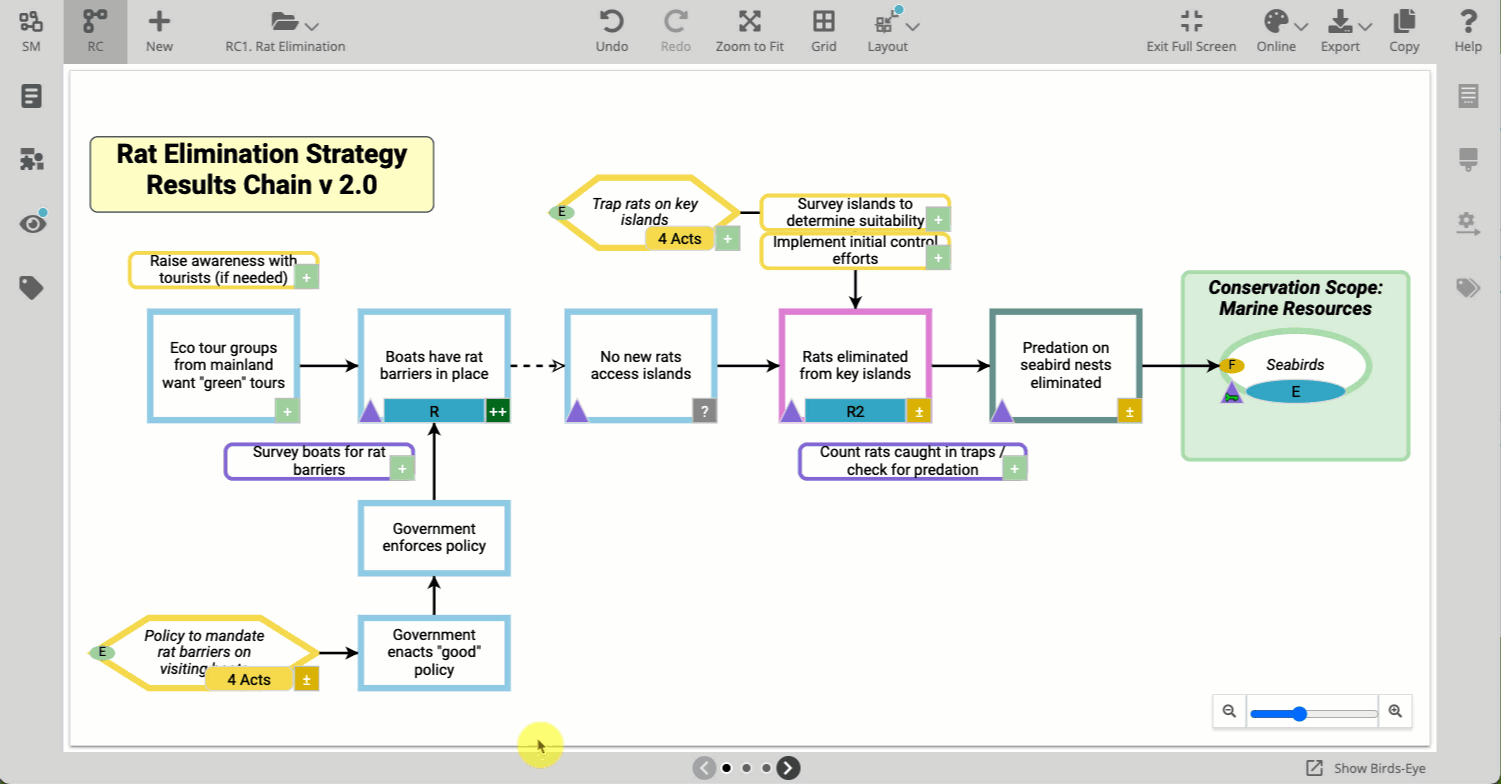The height and width of the screenshot is (784, 1501).
Task: Open the Export dropdown menu
Action: coord(1349,23)
